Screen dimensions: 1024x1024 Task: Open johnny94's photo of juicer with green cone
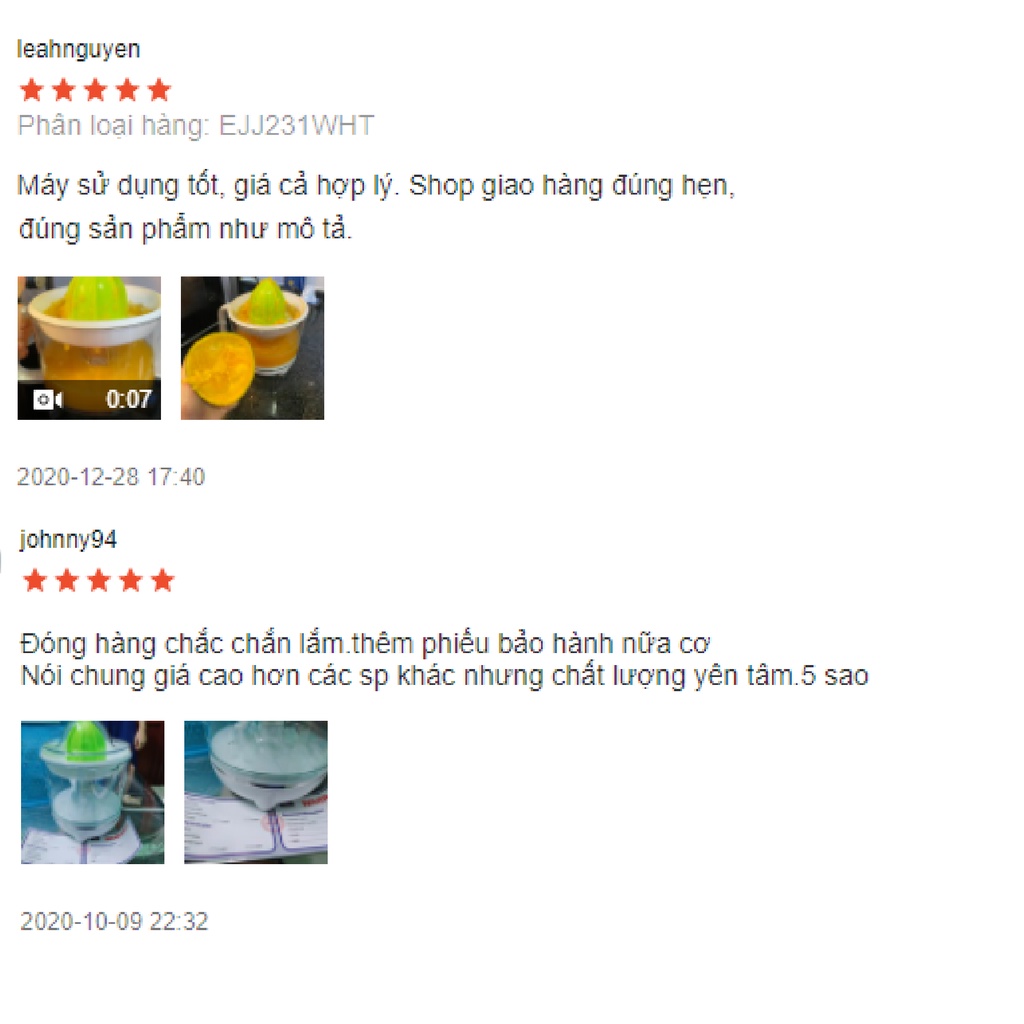(93, 792)
